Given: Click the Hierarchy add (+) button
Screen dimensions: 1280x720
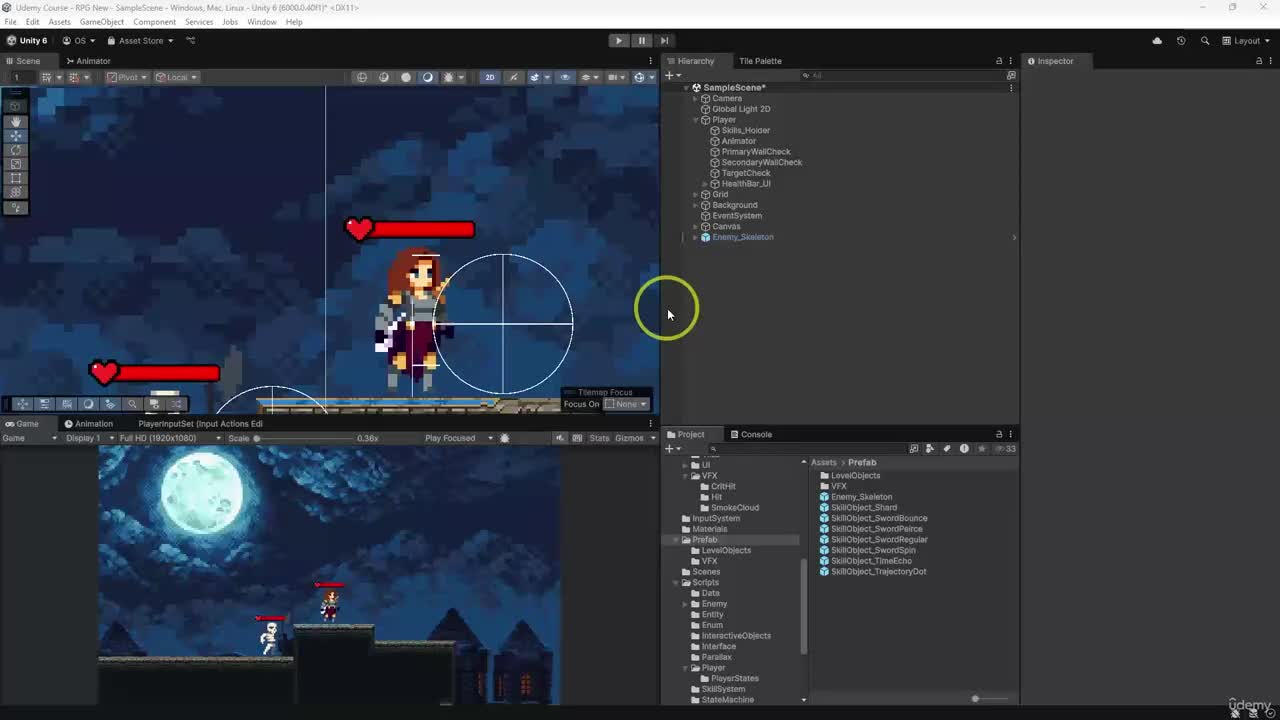Looking at the screenshot, I should click(x=673, y=76).
